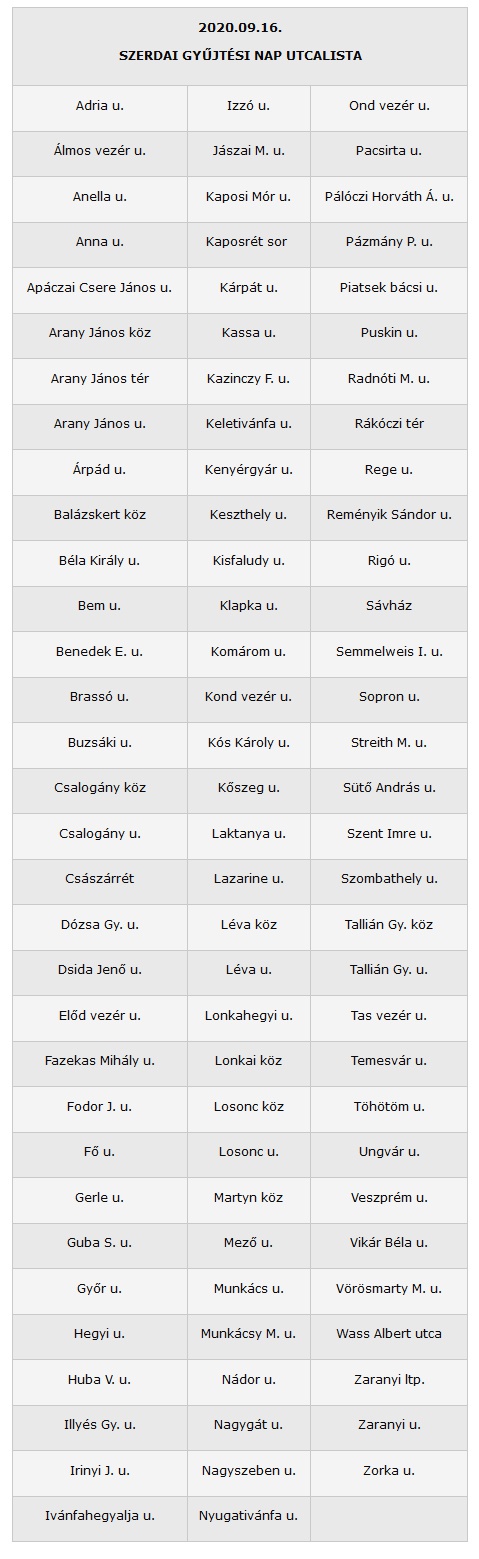This screenshot has height=1559, width=479.
Task: Select the Martyn köz cell
Action: tap(249, 1197)
